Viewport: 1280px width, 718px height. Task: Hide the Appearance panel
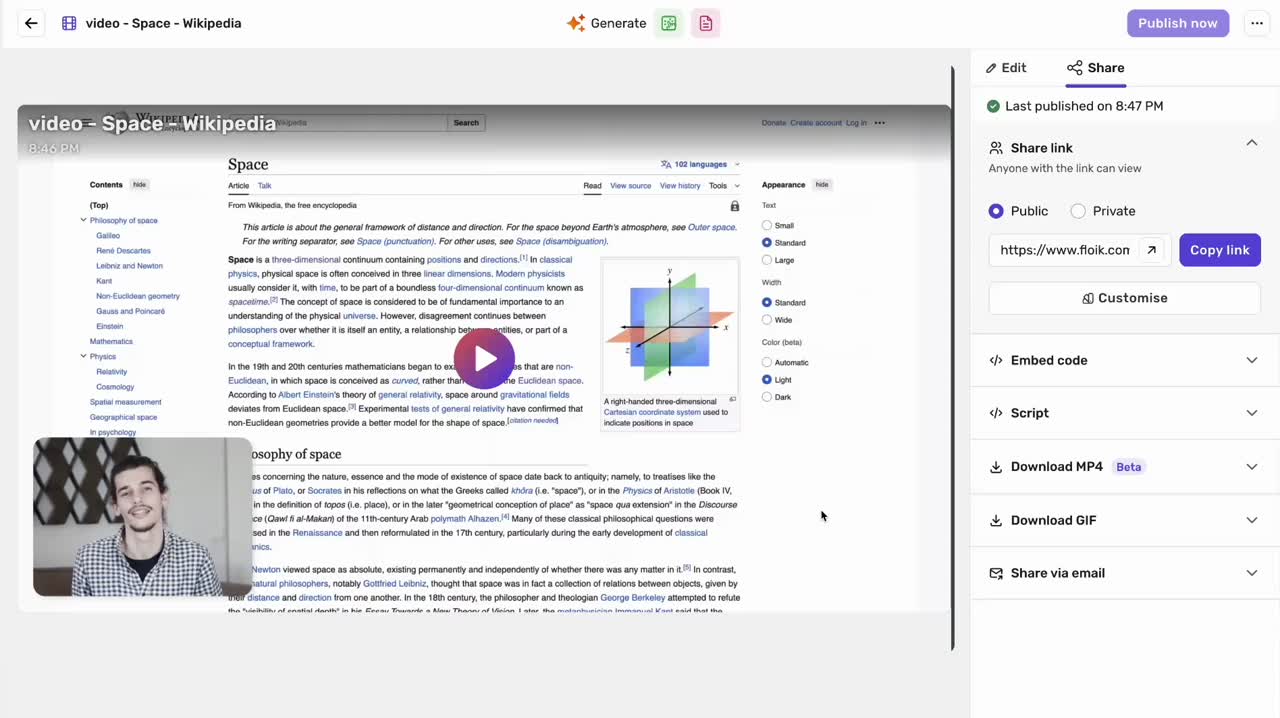[x=822, y=185]
